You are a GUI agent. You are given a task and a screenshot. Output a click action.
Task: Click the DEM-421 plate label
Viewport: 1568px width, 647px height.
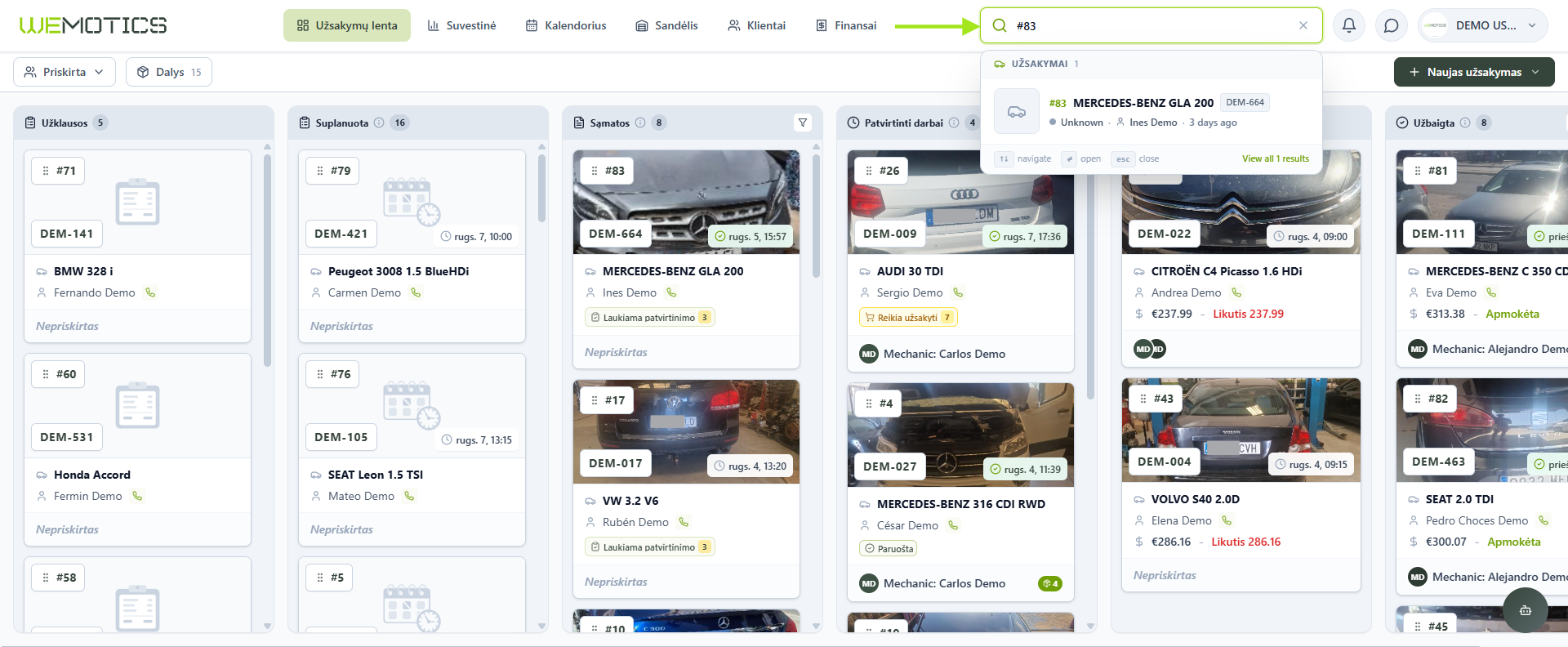click(x=341, y=234)
